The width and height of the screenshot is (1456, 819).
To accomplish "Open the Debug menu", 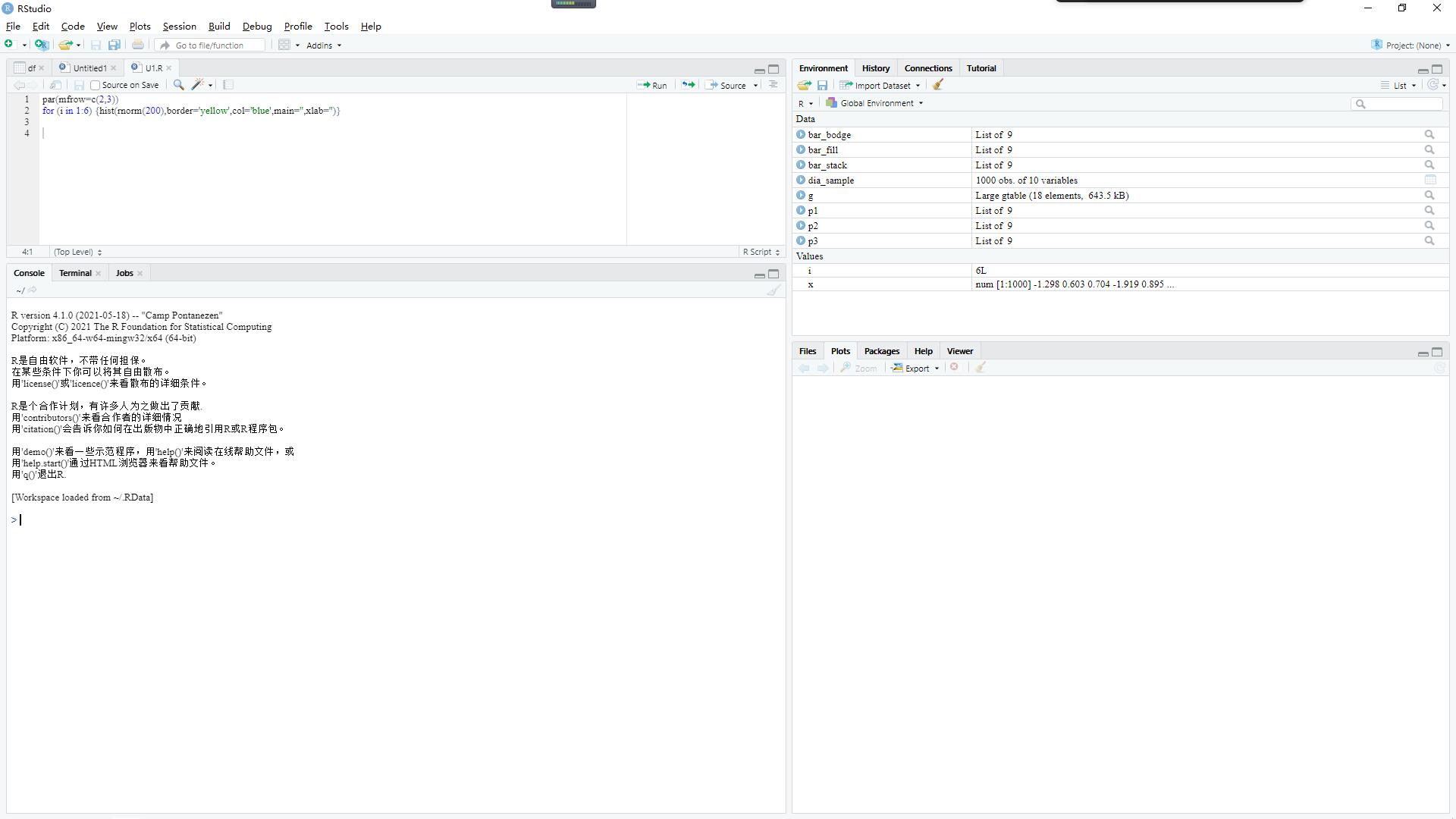I will pyautogui.click(x=257, y=27).
